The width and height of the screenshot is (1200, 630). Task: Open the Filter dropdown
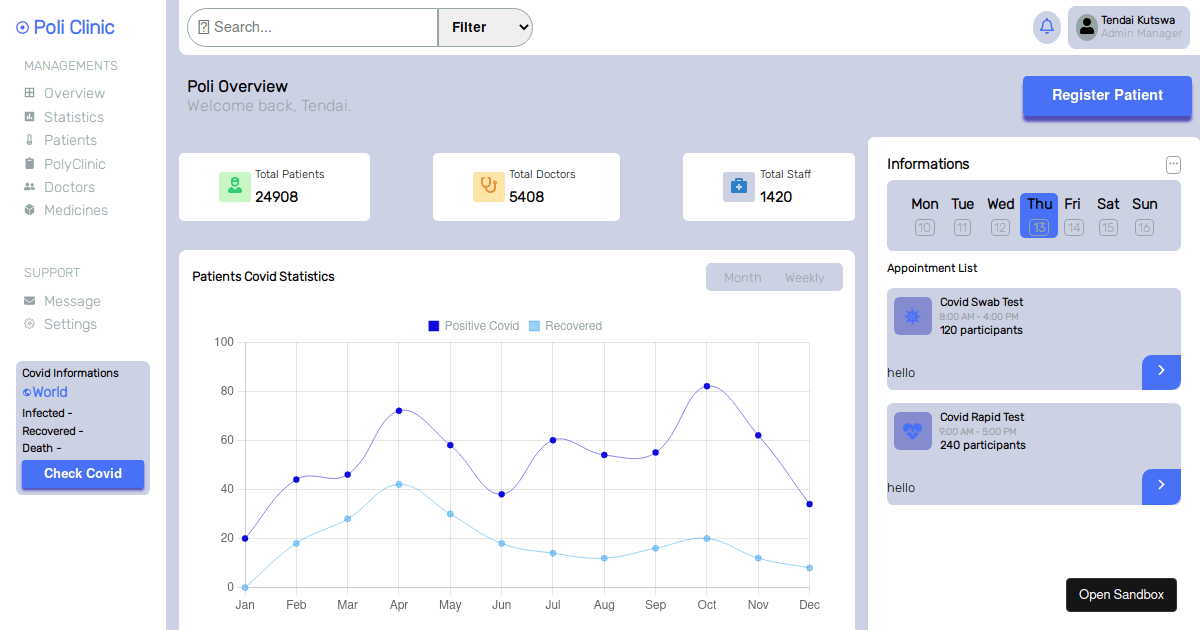[x=485, y=27]
